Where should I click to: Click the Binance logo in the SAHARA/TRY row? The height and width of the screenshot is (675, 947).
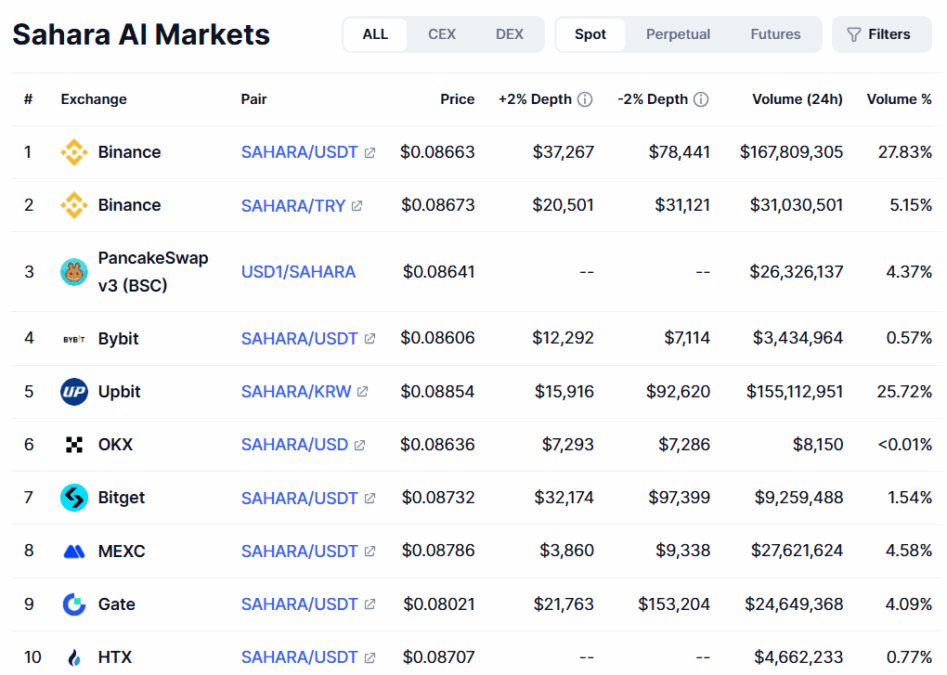(74, 205)
